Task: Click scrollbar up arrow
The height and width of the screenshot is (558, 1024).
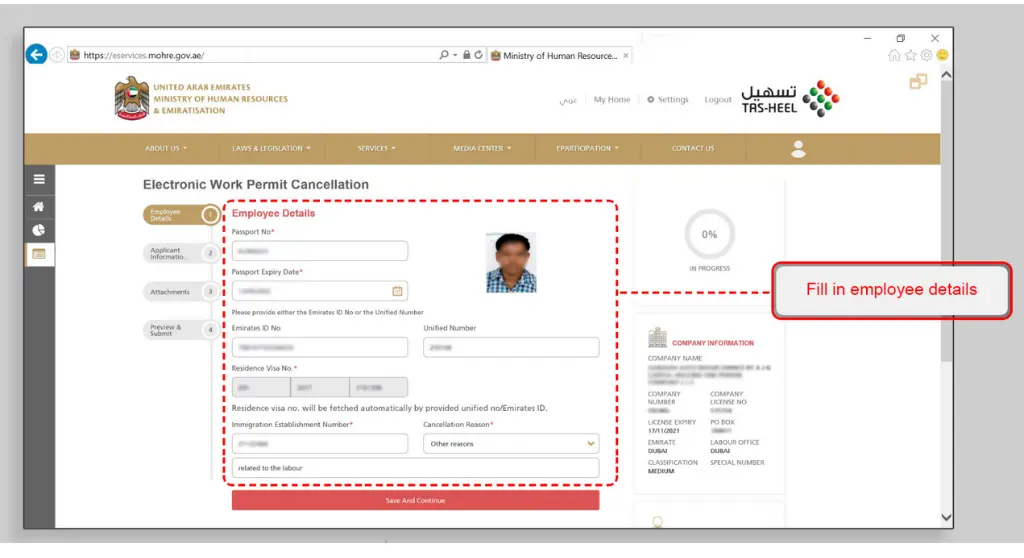Action: (946, 75)
